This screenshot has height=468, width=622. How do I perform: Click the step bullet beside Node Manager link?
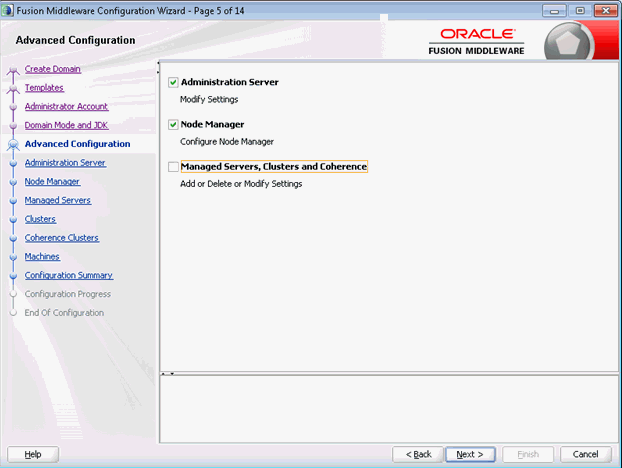point(13,182)
